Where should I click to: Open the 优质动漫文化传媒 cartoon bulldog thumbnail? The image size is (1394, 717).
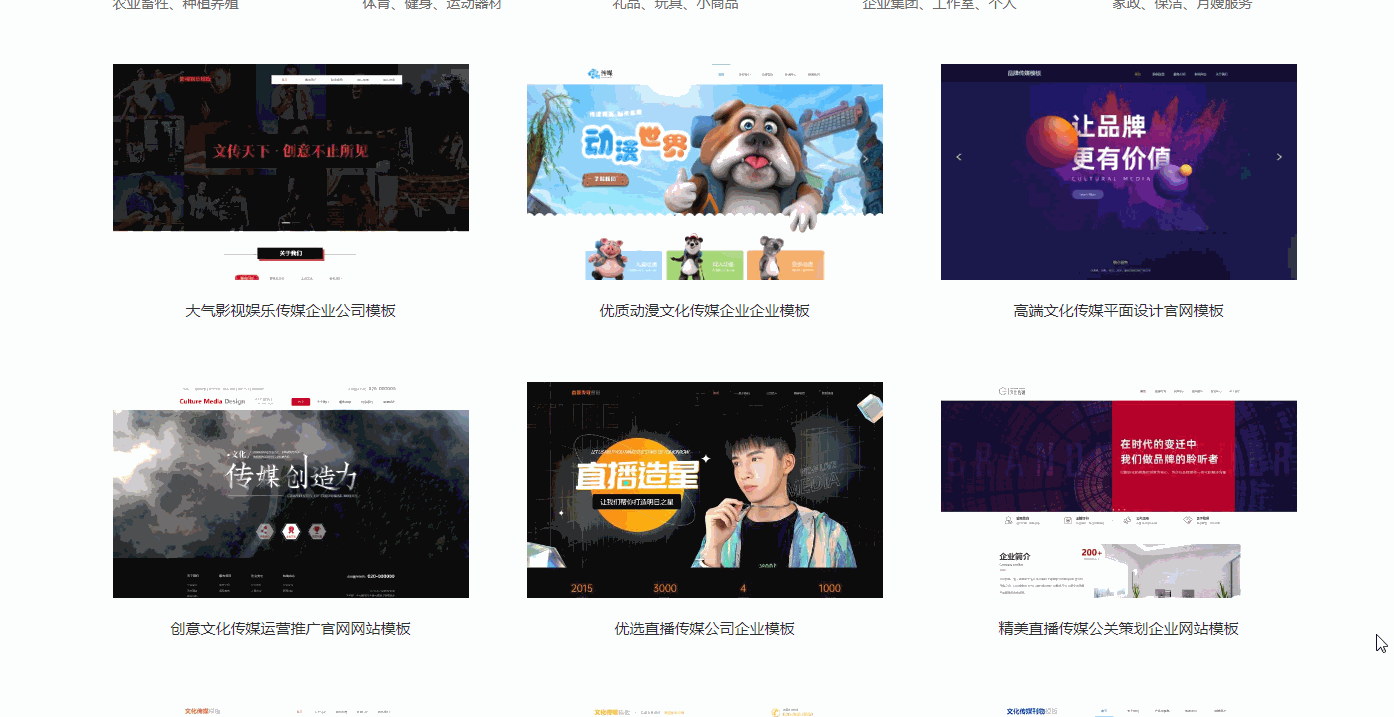point(705,172)
